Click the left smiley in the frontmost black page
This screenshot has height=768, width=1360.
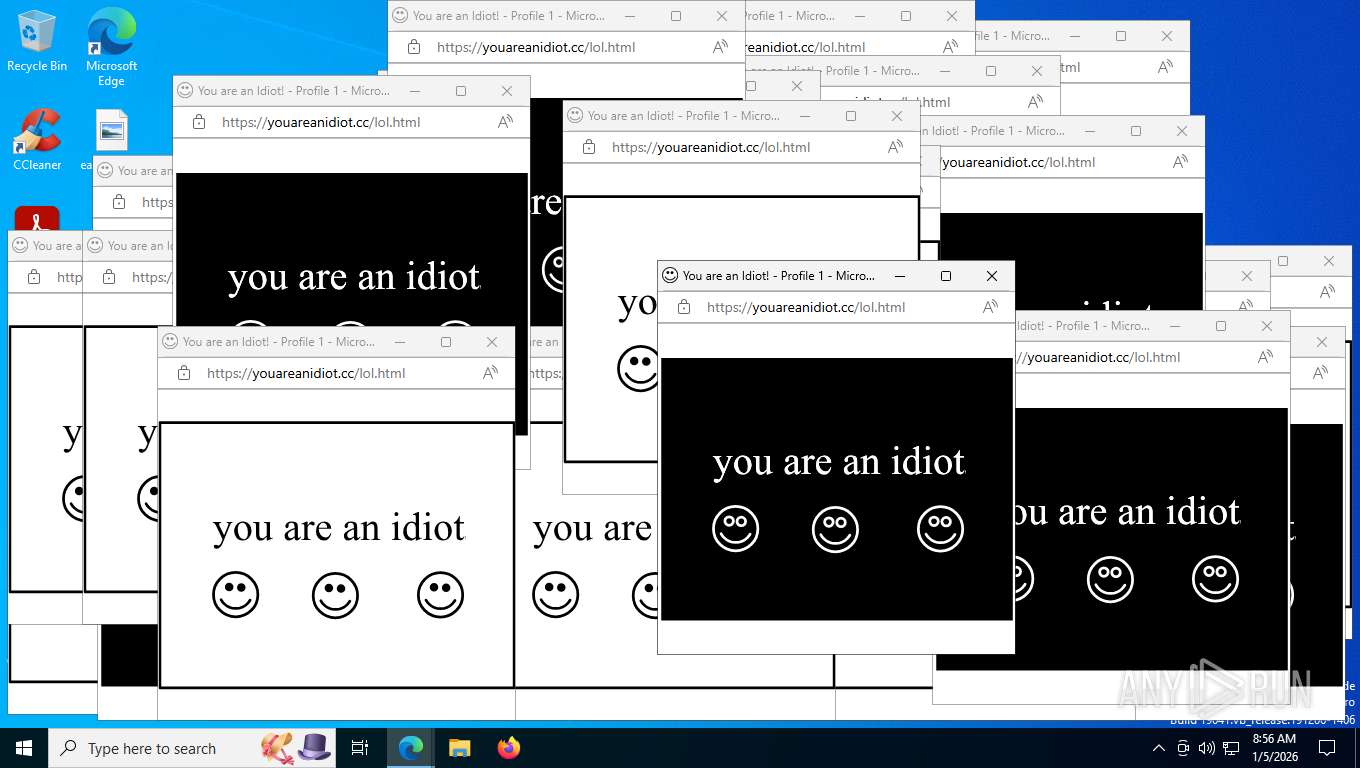(736, 529)
